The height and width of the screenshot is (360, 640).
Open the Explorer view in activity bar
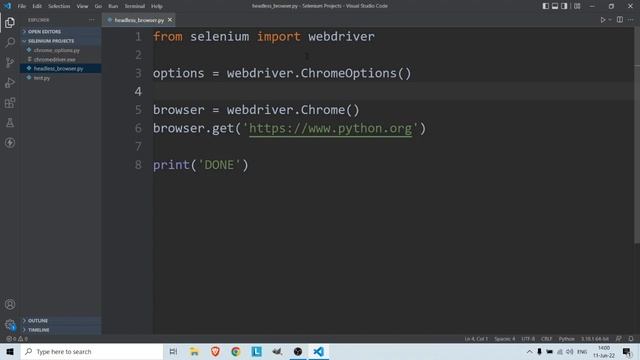10,22
